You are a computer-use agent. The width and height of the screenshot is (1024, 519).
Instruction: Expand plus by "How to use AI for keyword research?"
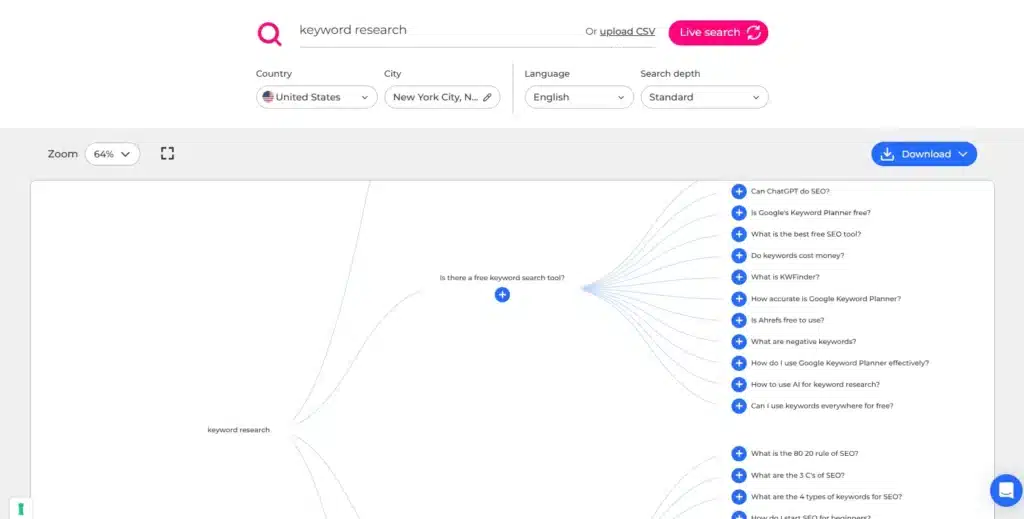pyautogui.click(x=739, y=385)
